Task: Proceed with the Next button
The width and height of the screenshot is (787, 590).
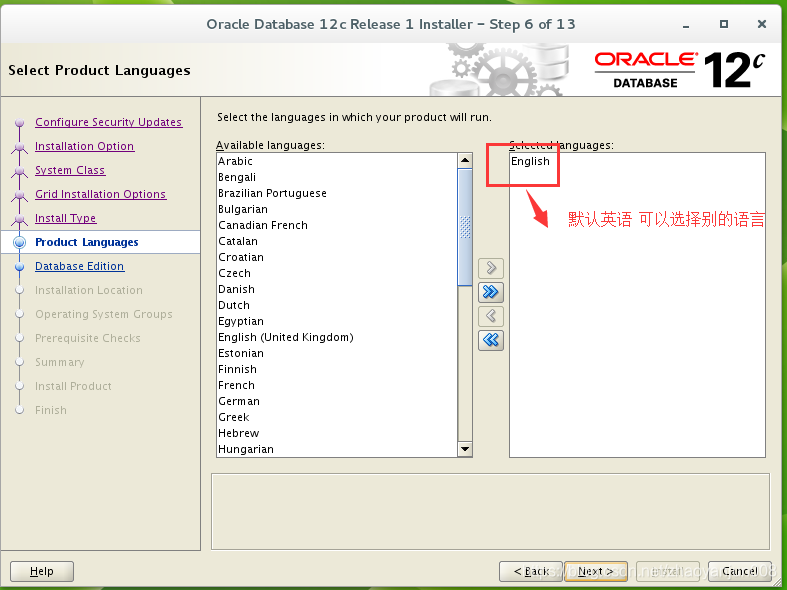Action: pyautogui.click(x=596, y=571)
